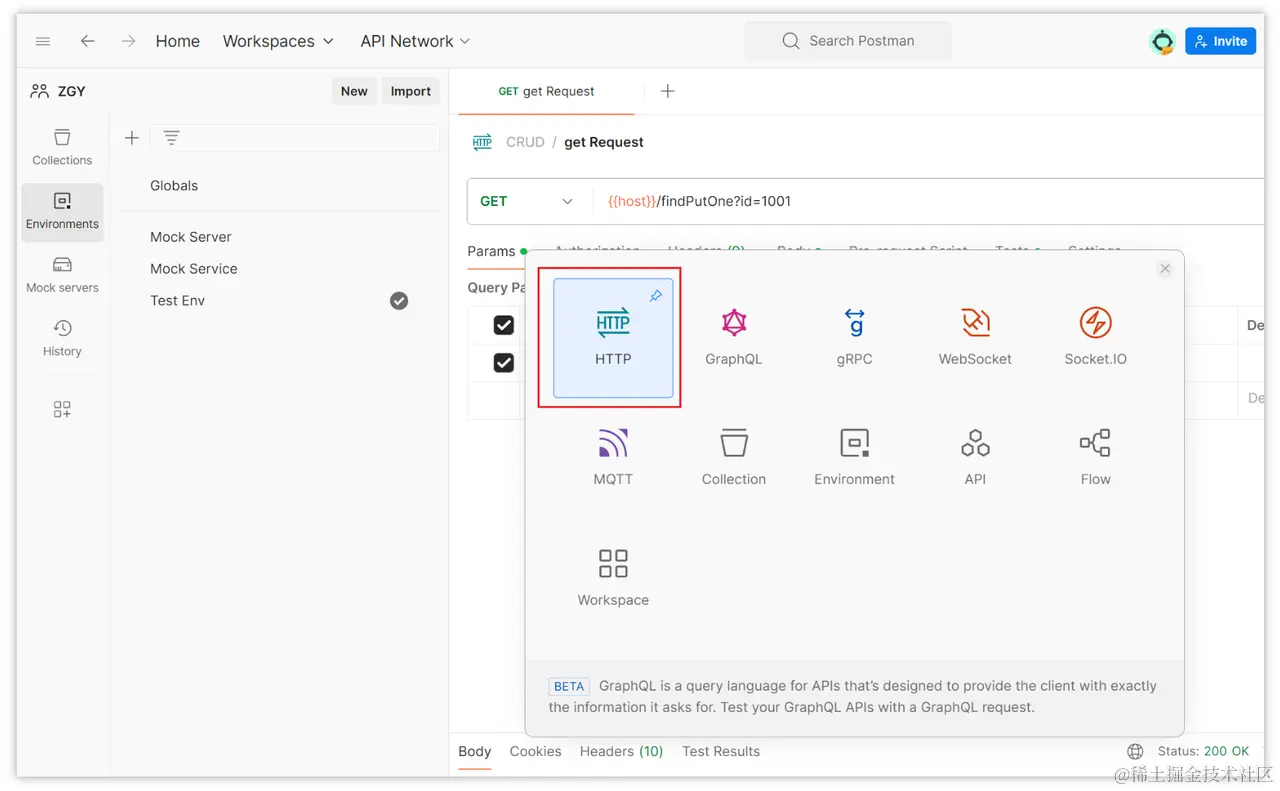This screenshot has height=791, width=1280.
Task: Click the Import button
Action: [411, 91]
